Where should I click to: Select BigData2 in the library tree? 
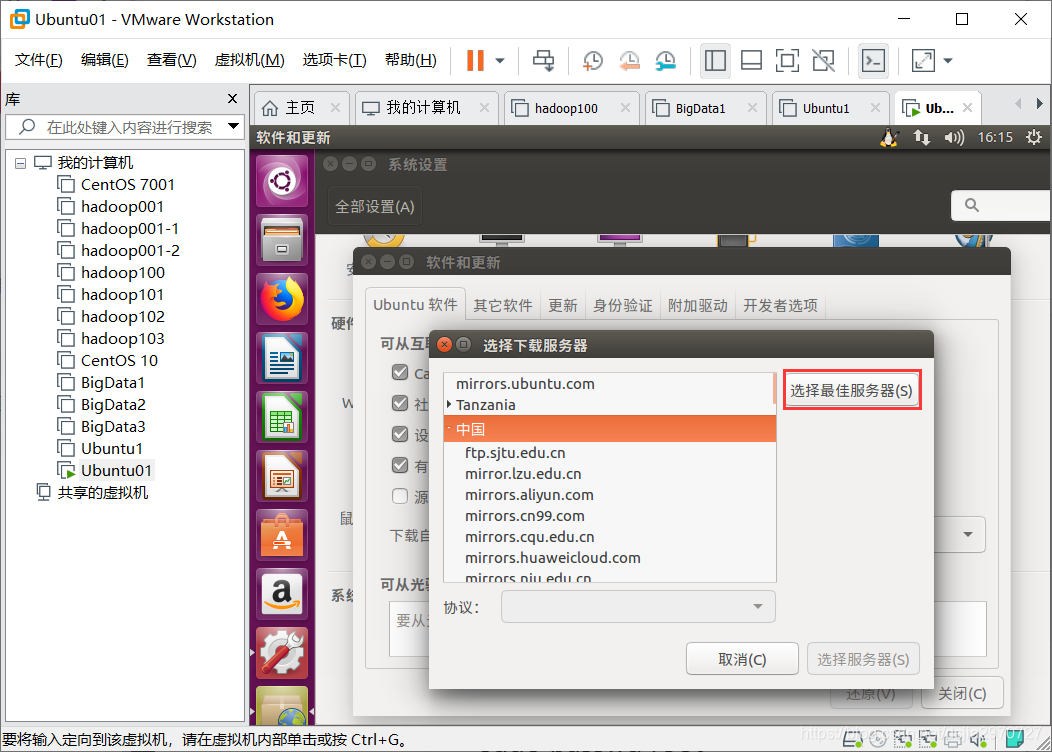(113, 405)
